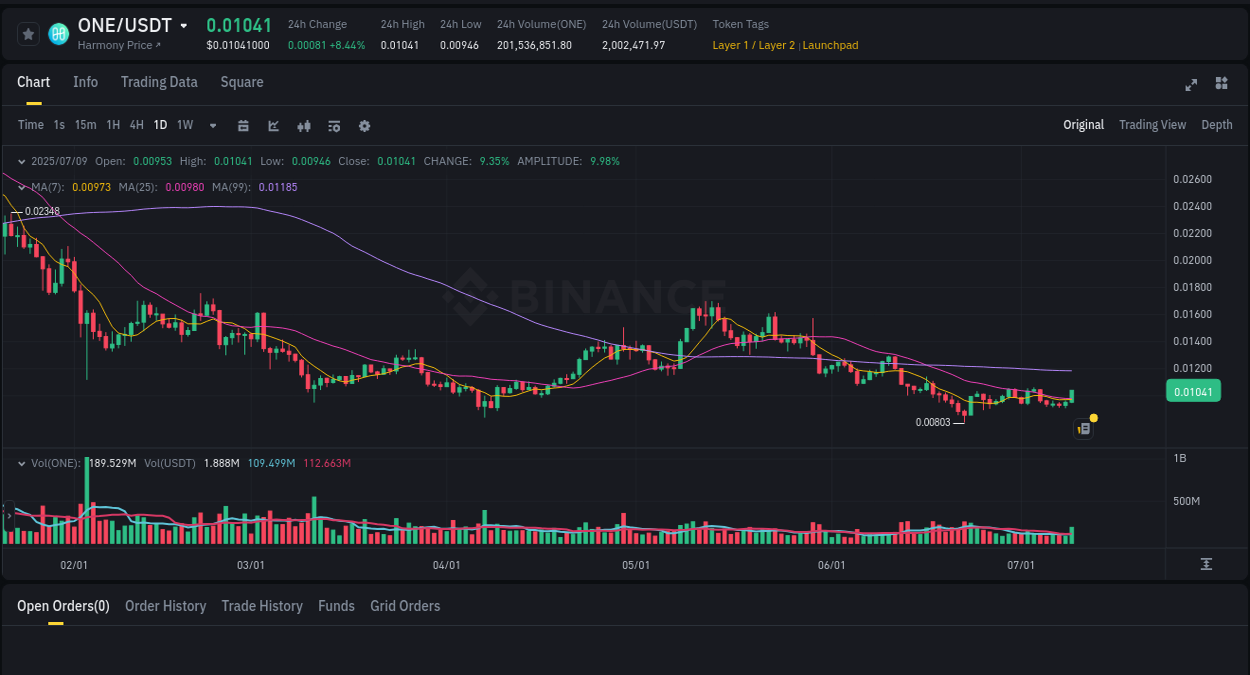Viewport: 1250px width, 675px height.
Task: Click the Harmony coin logo
Action: point(58,34)
